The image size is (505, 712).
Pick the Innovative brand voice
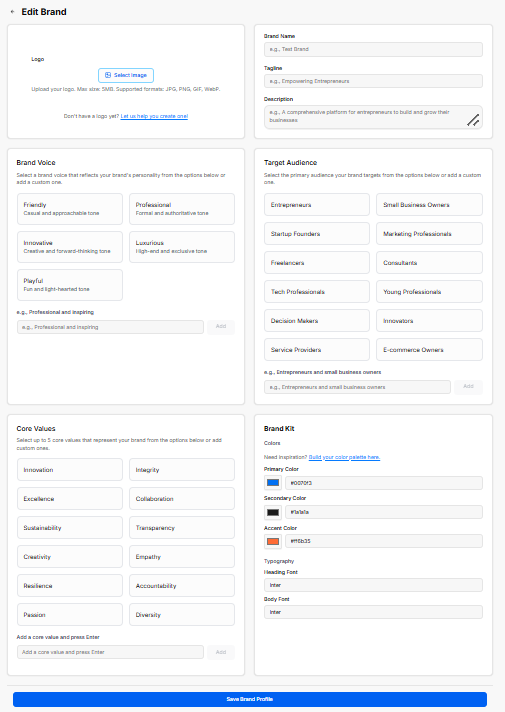(70, 247)
